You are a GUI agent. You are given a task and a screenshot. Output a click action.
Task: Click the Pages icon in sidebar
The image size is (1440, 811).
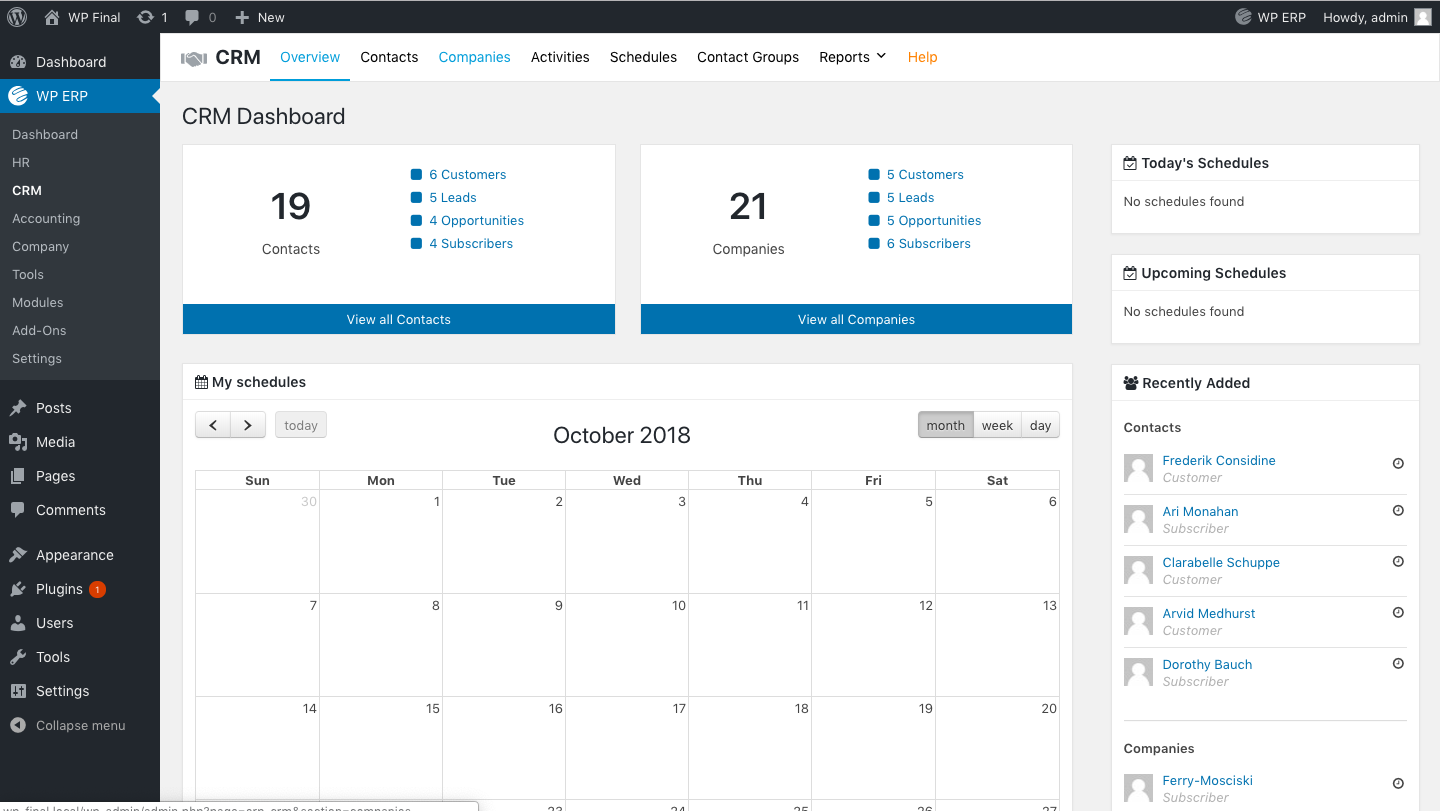[18, 476]
